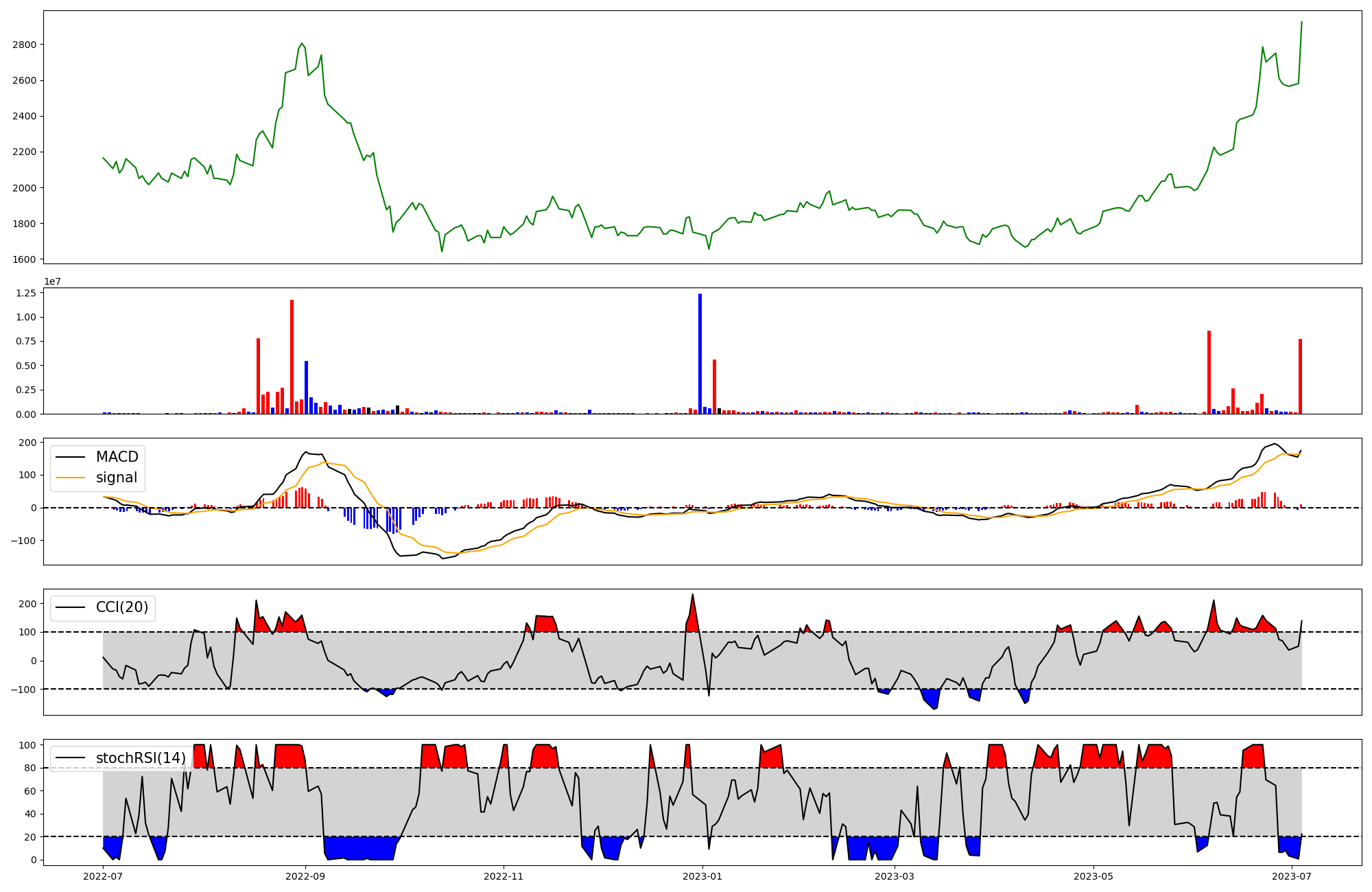The image size is (1372, 892).
Task: Click the 2022-11 x-axis date label
Action: [x=504, y=876]
